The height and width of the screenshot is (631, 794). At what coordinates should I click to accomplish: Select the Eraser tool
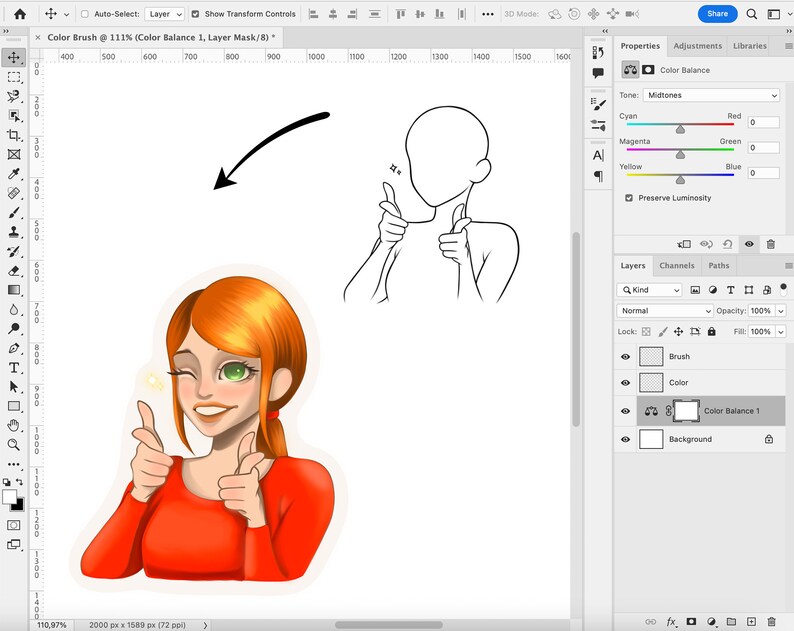(x=14, y=271)
